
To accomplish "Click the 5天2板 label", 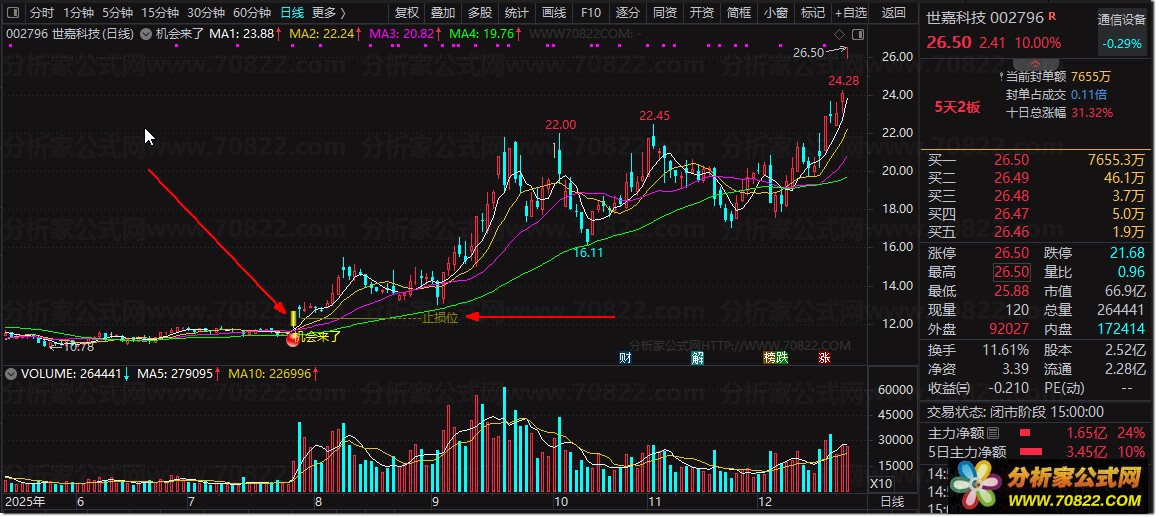I will point(957,106).
